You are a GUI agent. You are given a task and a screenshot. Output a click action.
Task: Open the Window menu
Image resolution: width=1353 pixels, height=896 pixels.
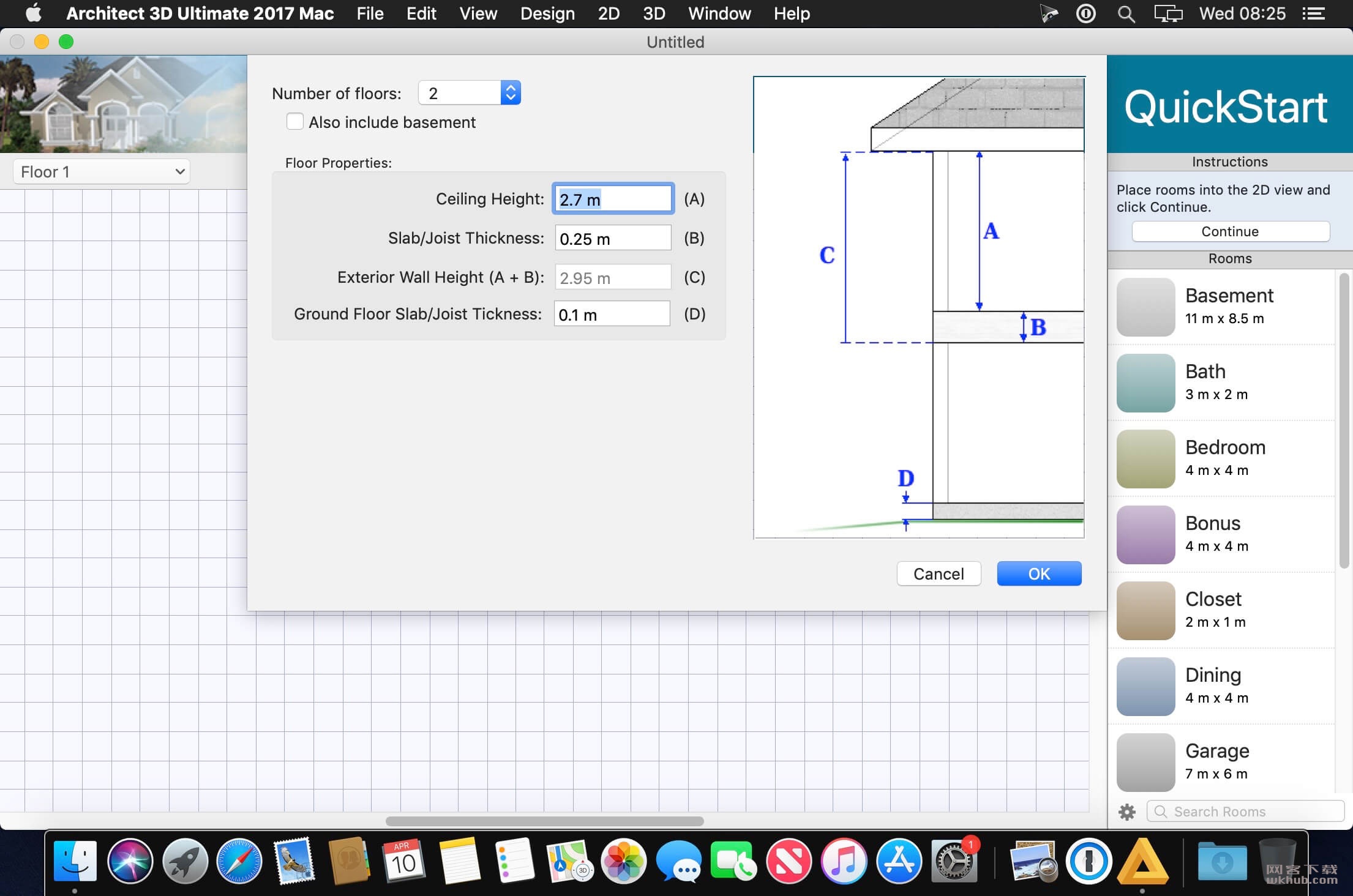click(719, 13)
